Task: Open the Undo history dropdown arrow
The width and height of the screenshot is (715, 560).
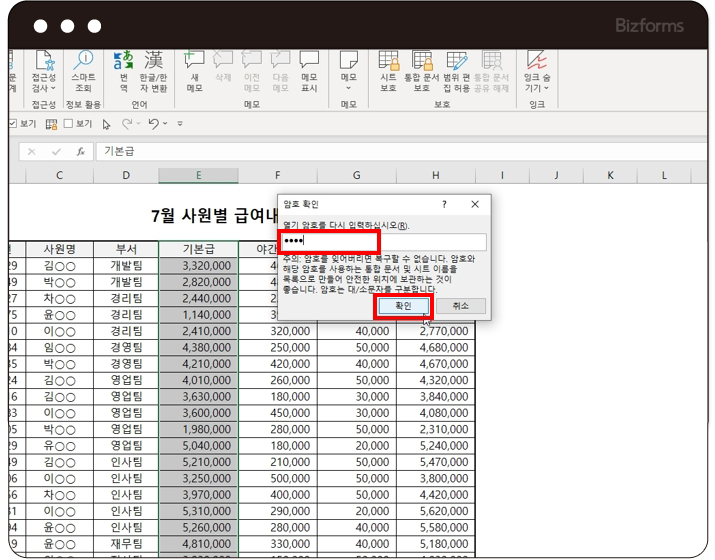Action: coord(165,124)
